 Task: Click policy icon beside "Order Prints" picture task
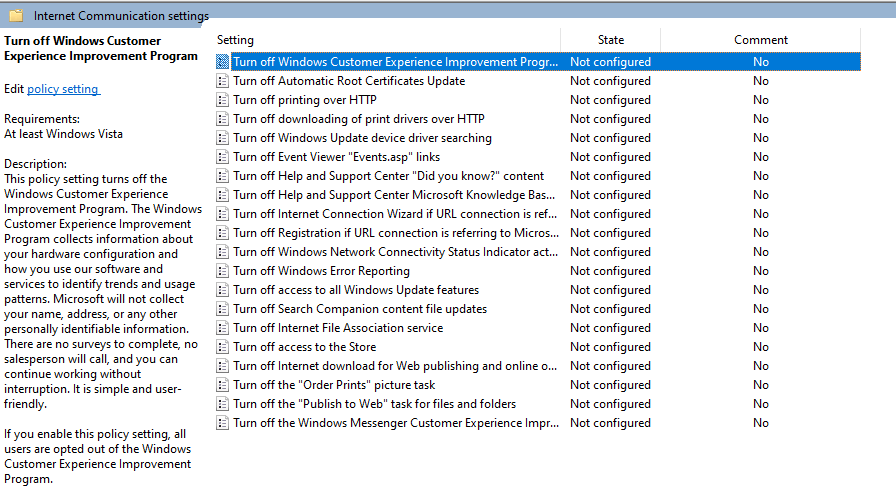(x=222, y=385)
